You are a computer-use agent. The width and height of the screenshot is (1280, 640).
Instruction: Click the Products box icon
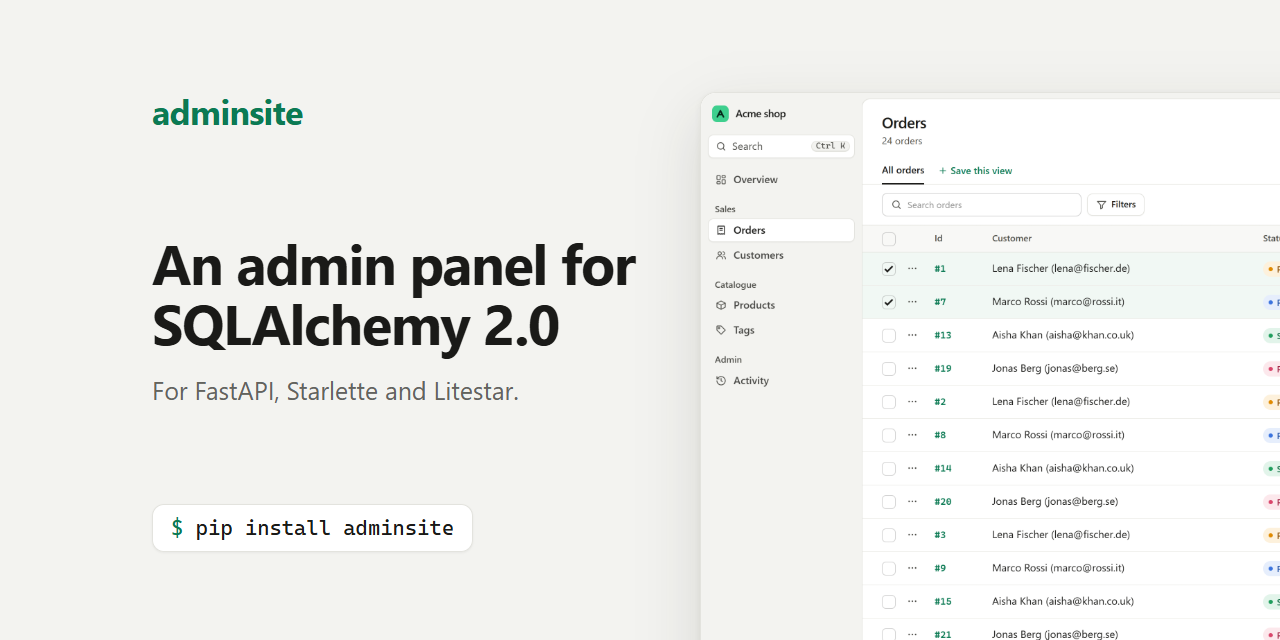[721, 305]
